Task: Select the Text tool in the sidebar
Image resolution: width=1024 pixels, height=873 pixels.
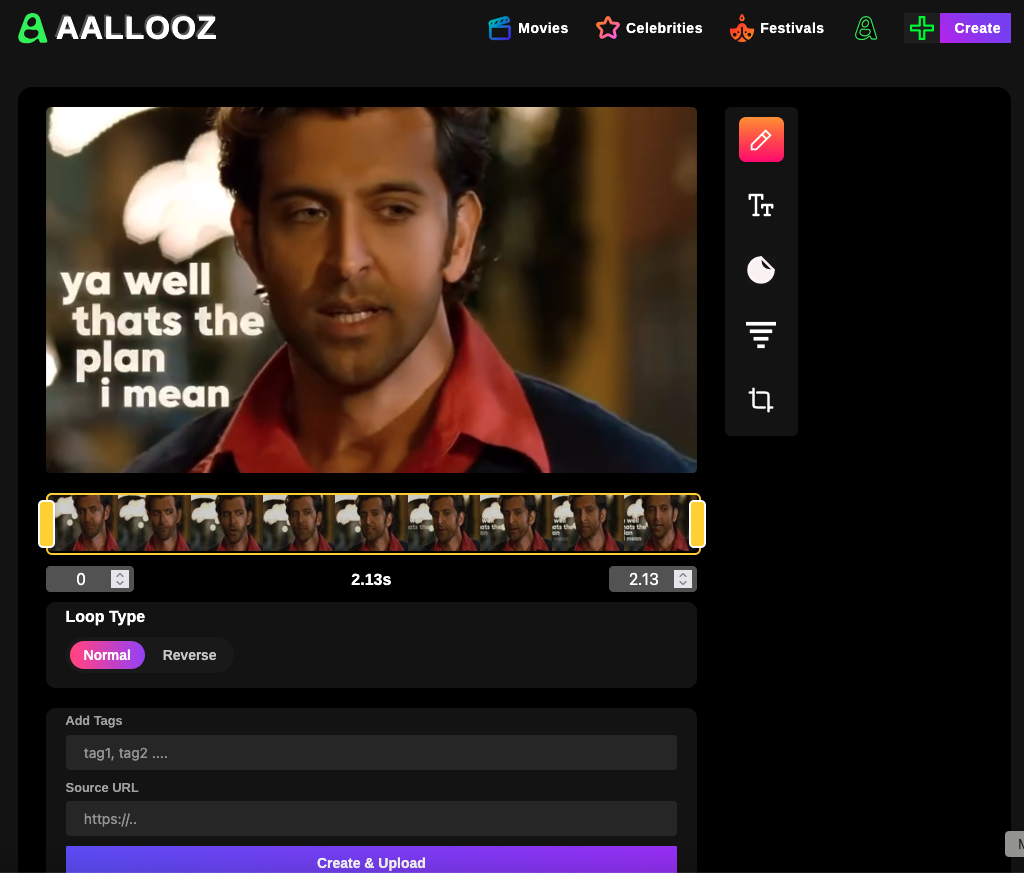Action: [x=761, y=205]
